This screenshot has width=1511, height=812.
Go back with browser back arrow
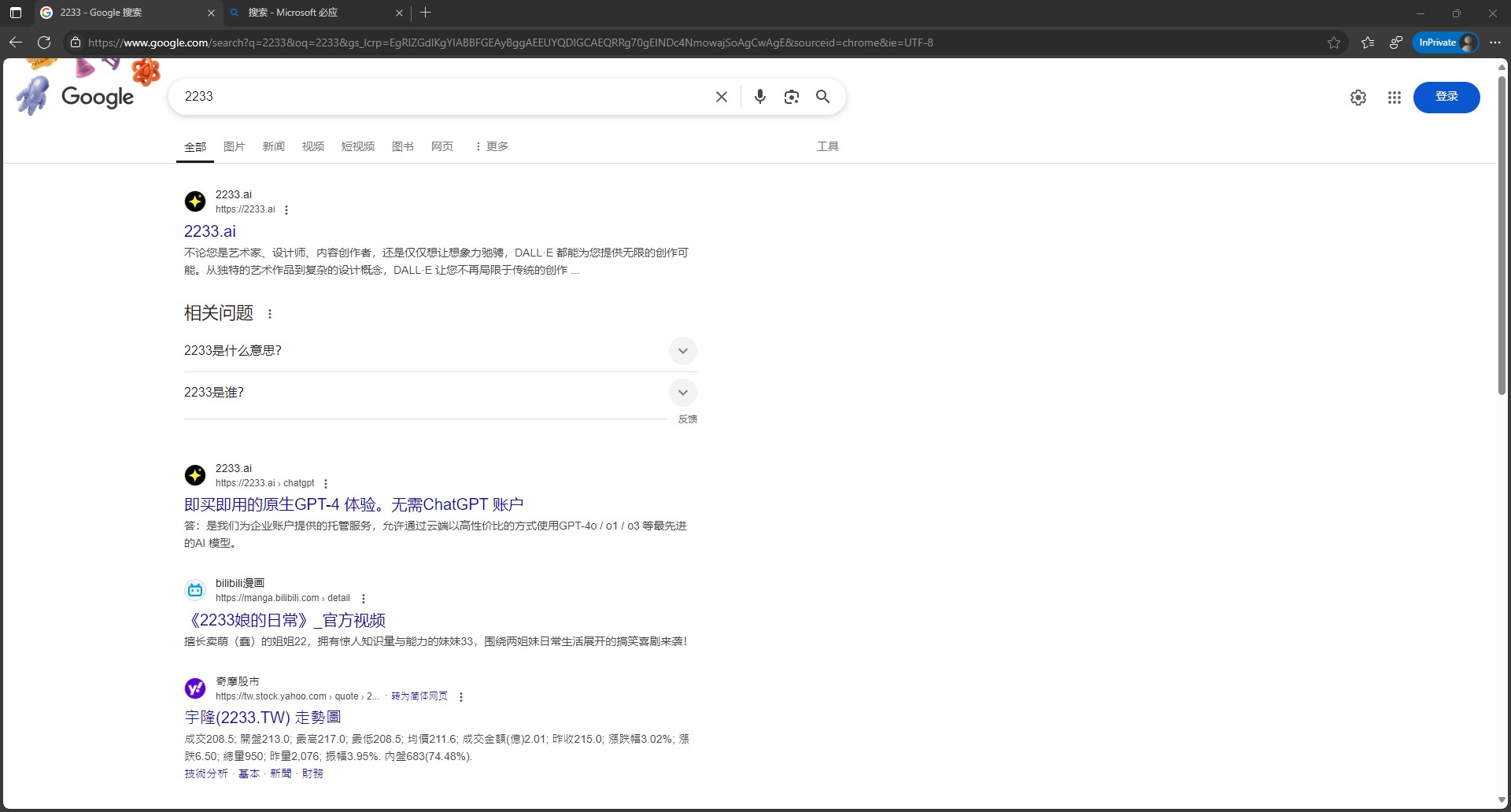[x=16, y=42]
